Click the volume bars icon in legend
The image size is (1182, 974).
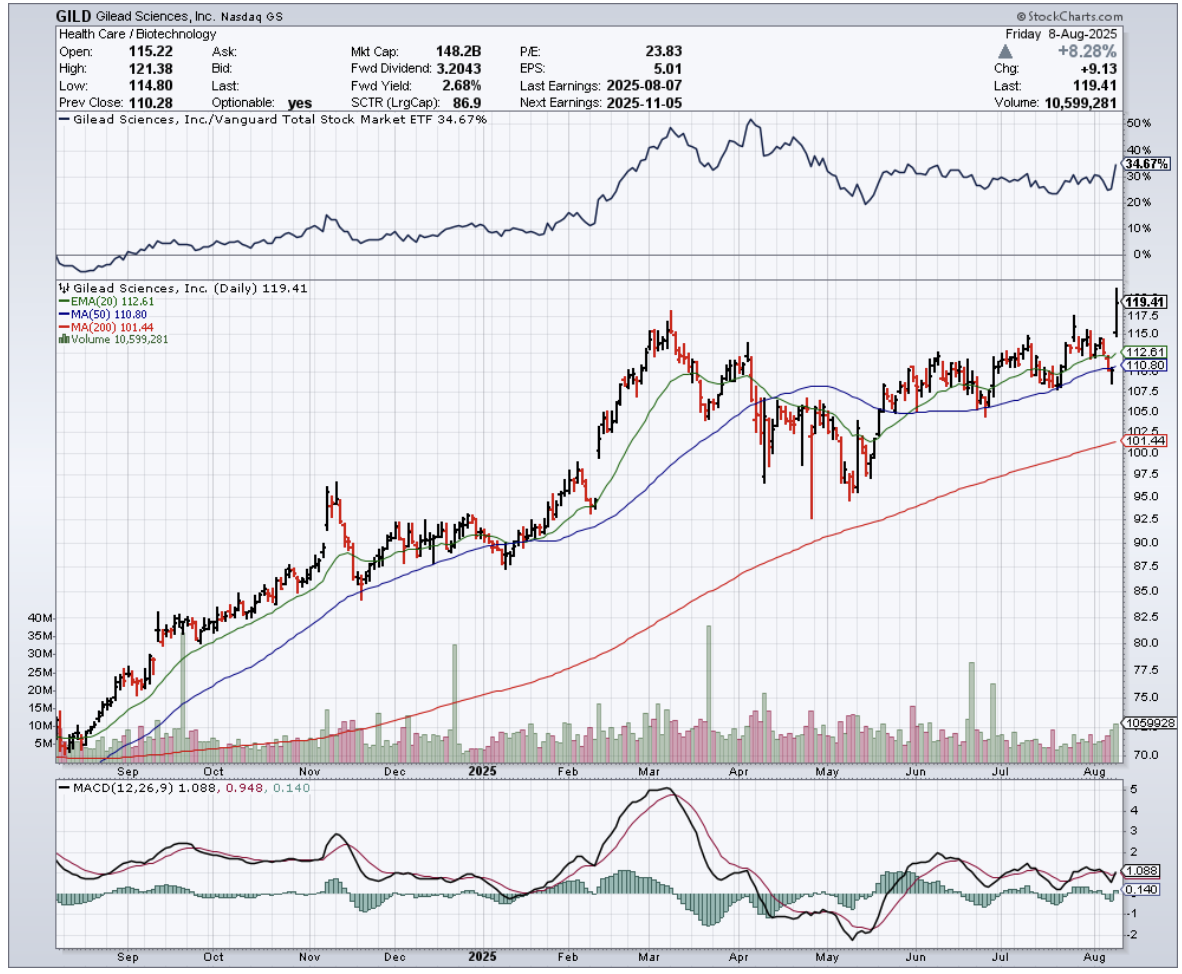tap(64, 339)
